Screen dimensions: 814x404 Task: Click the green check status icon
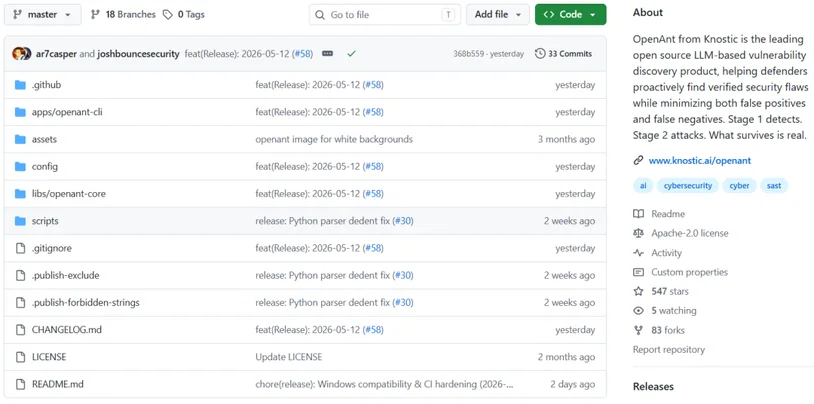pyautogui.click(x=351, y=53)
